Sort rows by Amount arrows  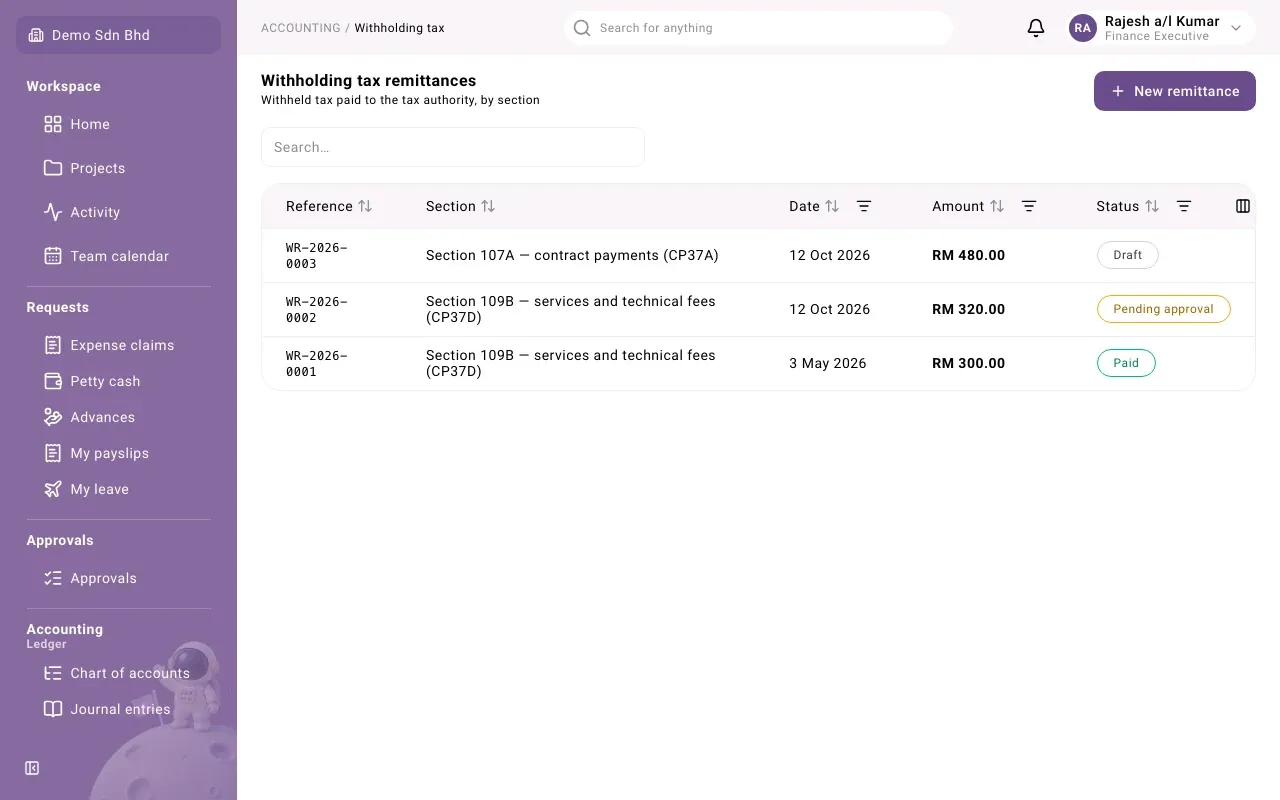click(997, 206)
